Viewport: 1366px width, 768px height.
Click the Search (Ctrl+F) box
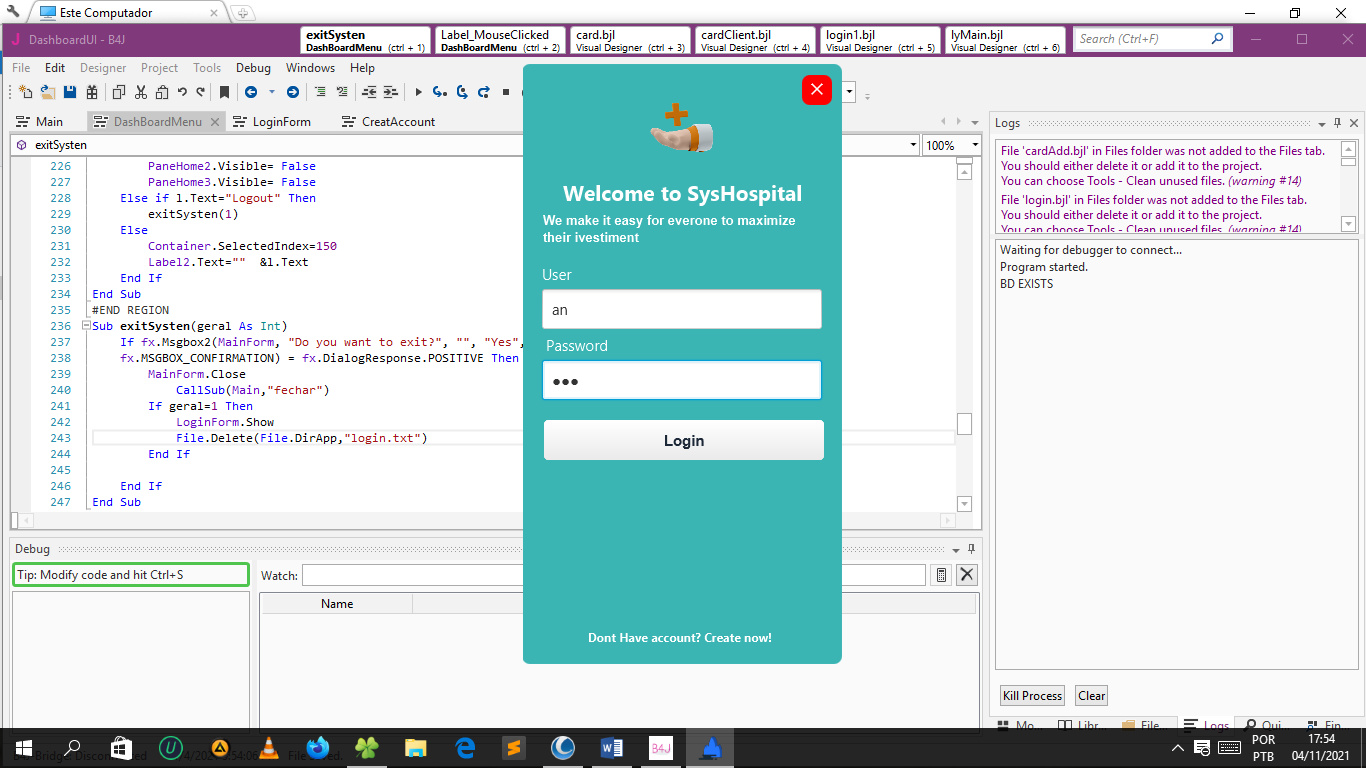pos(1153,39)
